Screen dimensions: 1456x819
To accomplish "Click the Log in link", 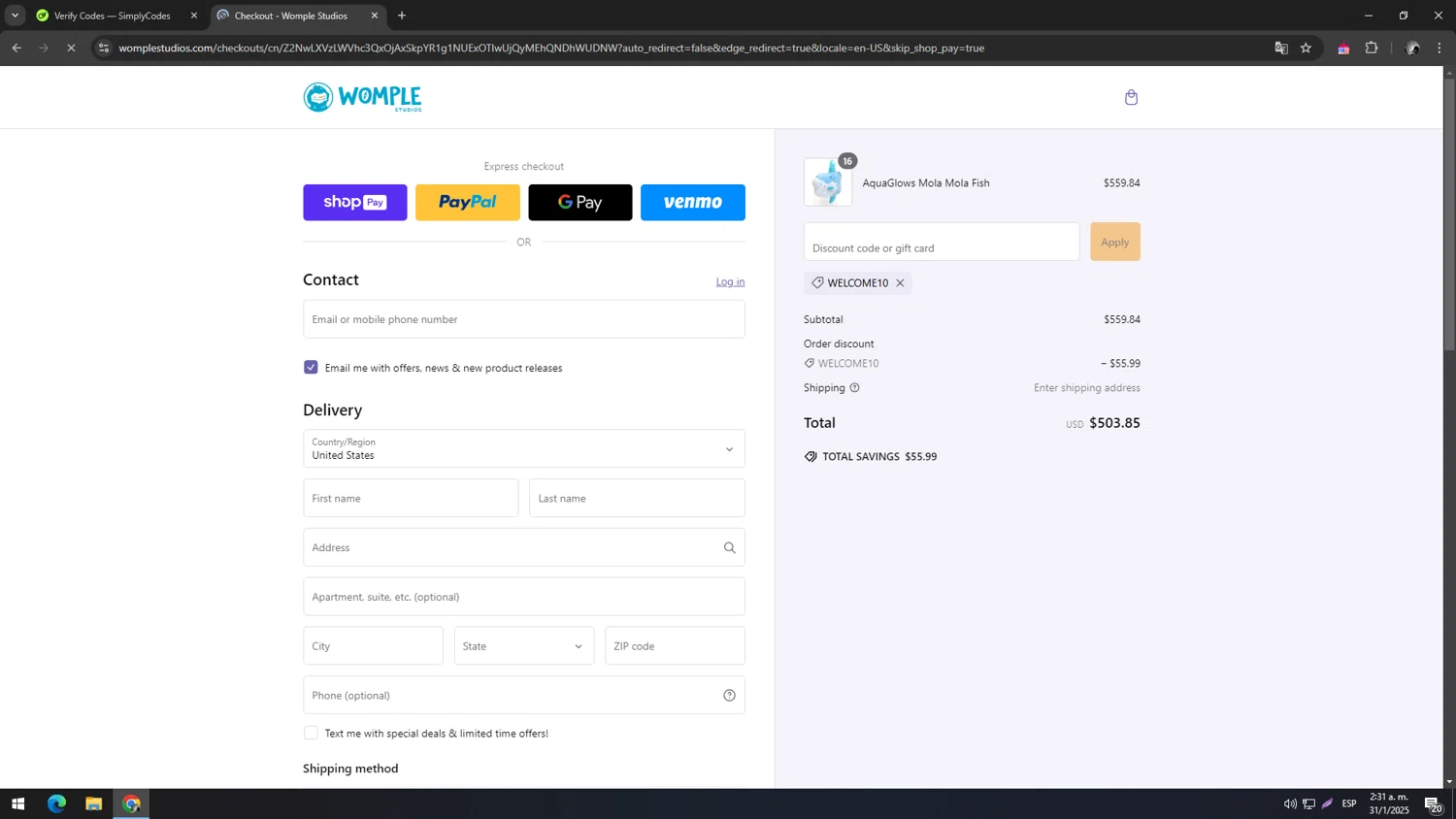I will [x=730, y=281].
